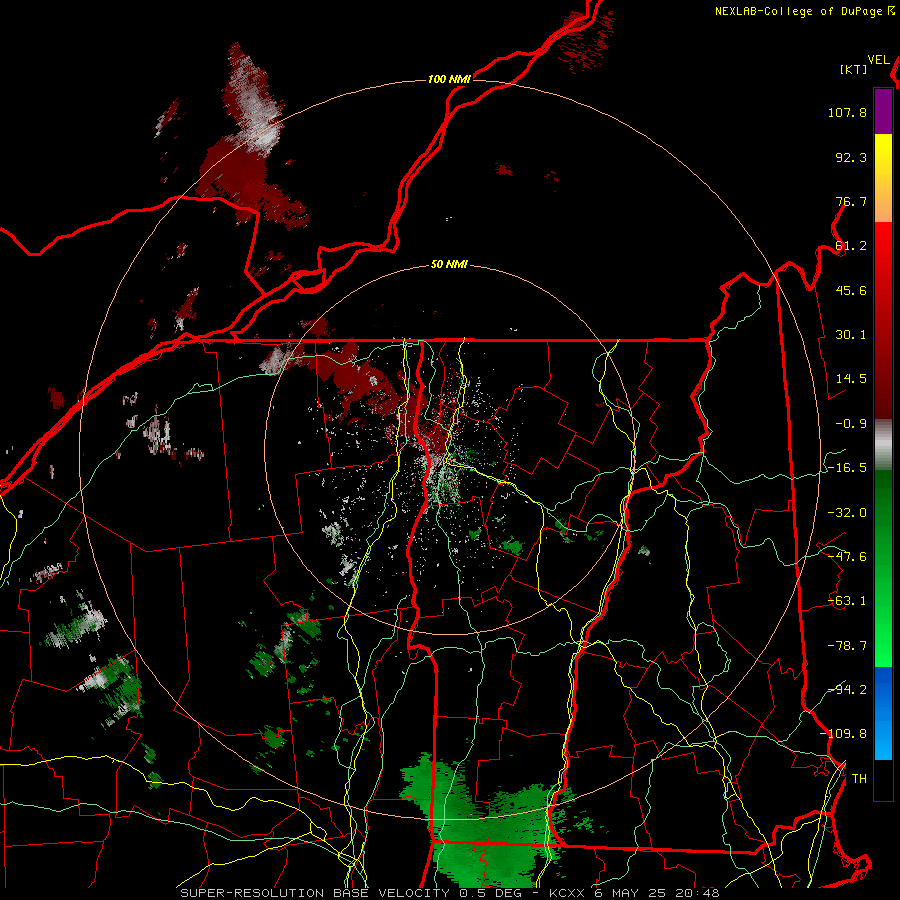Click the 100 NMI range ring label

pos(449,79)
